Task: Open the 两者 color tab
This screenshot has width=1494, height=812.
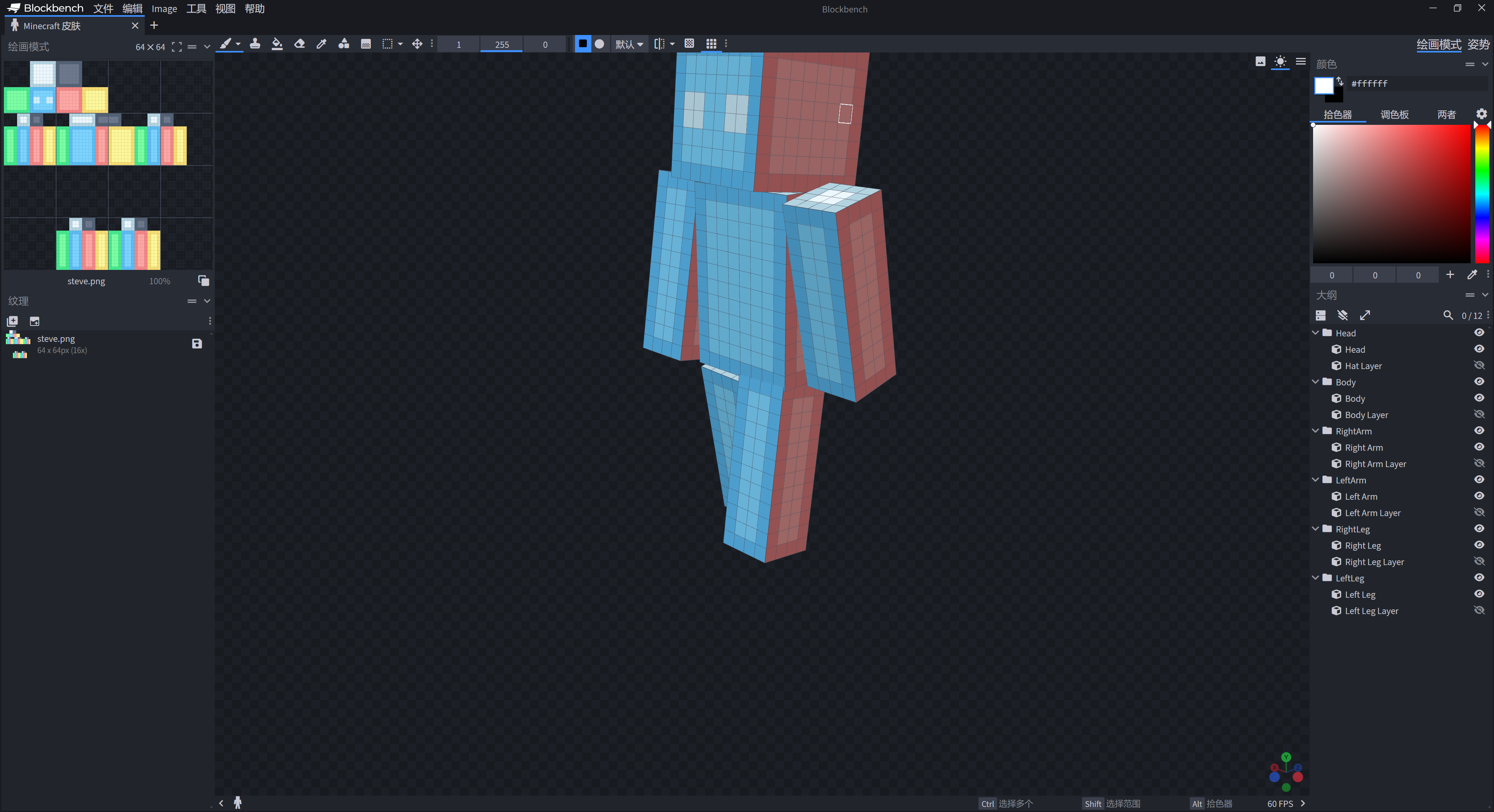Action: (1446, 115)
